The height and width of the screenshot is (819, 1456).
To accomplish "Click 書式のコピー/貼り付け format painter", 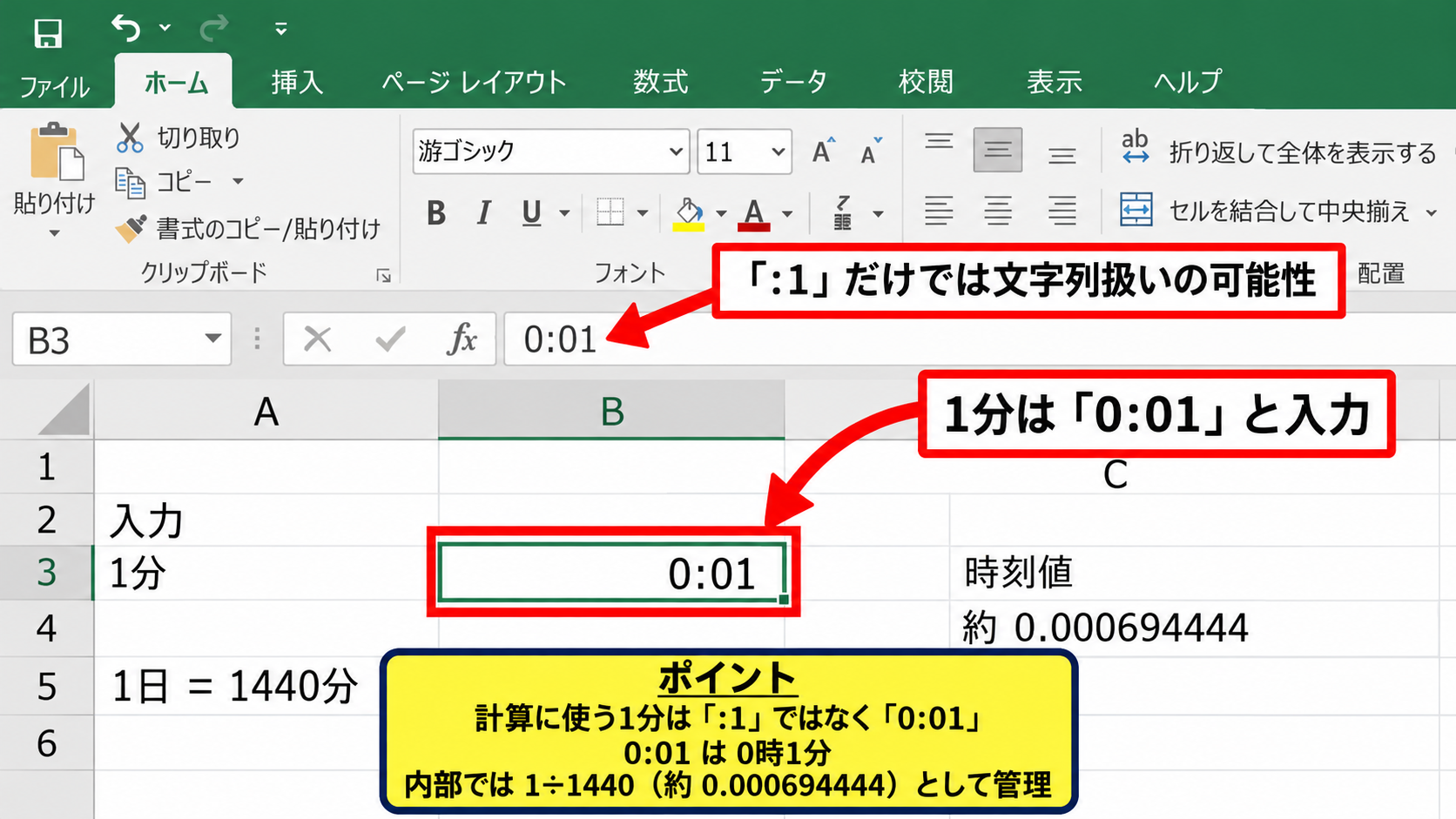I will pyautogui.click(x=248, y=229).
